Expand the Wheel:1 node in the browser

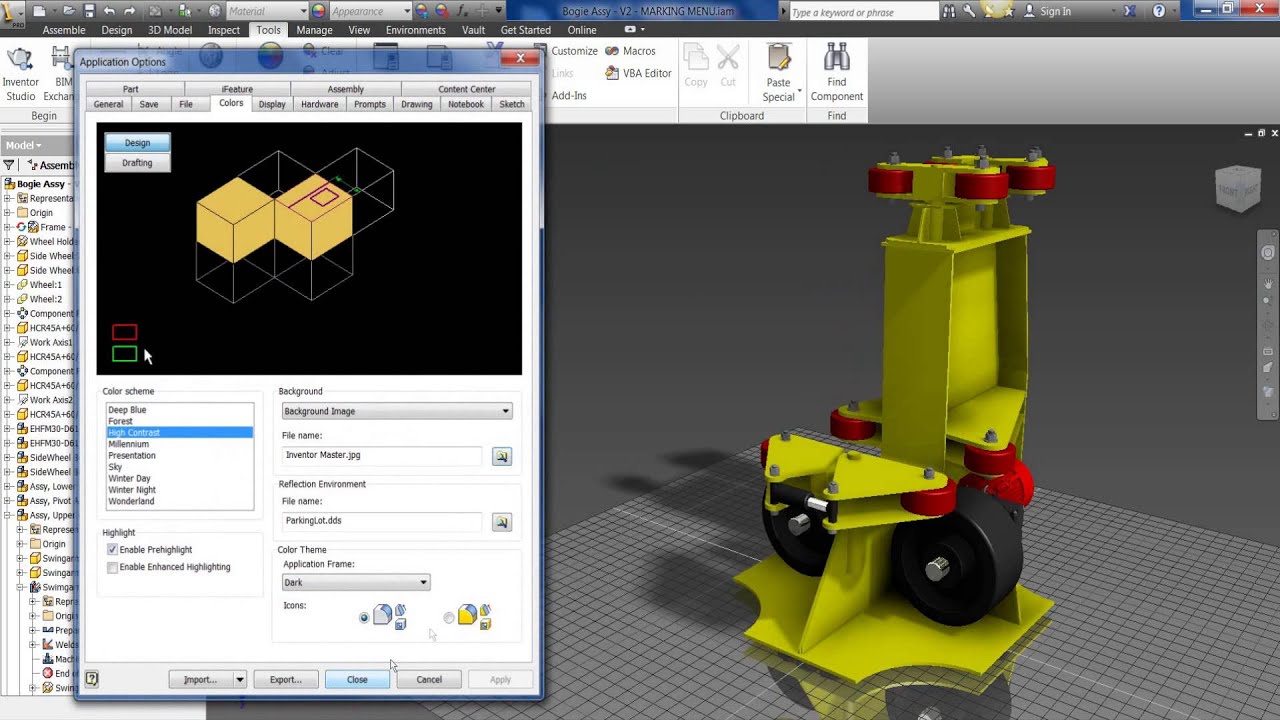pos(7,285)
